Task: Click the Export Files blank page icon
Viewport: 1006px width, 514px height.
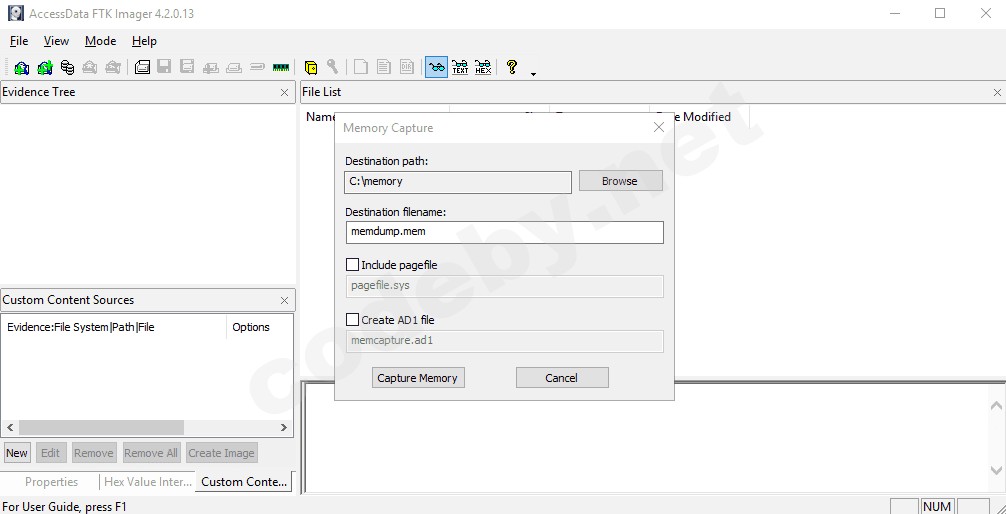Action: point(361,67)
